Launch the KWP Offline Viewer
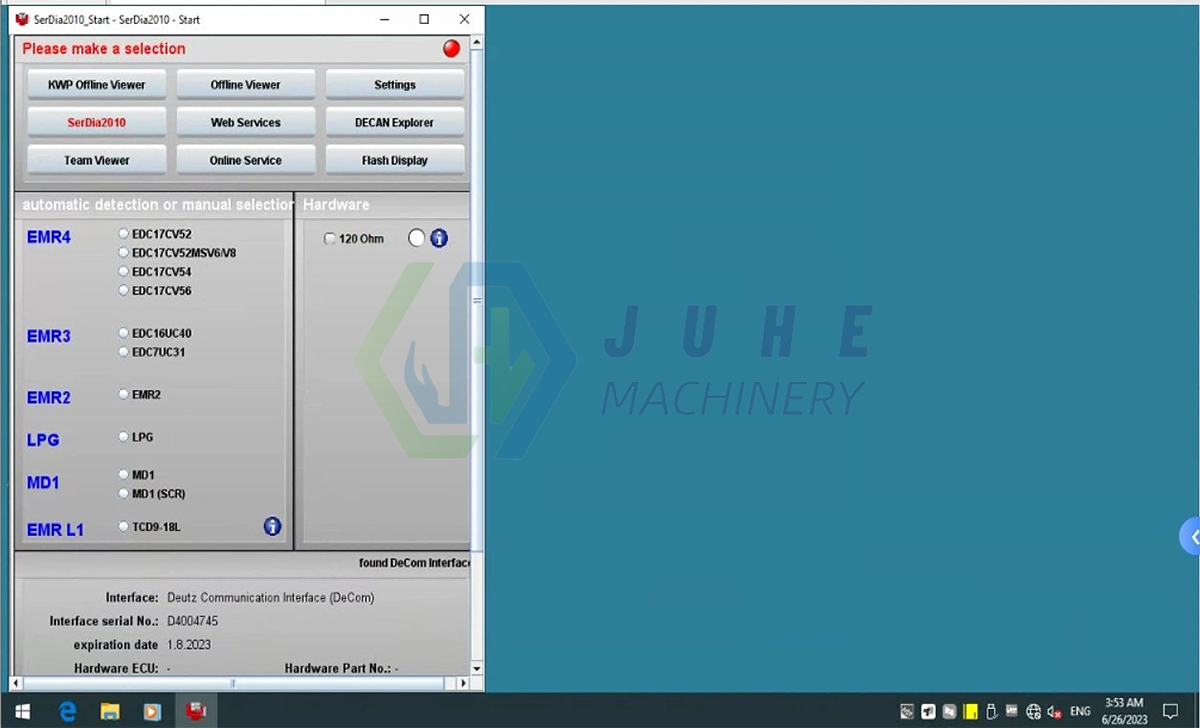The image size is (1200, 728). click(x=96, y=84)
